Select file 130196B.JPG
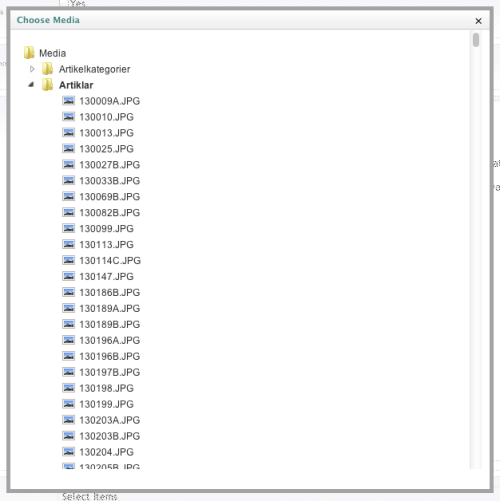Screen dimensions: 500x501 pyautogui.click(x=109, y=356)
